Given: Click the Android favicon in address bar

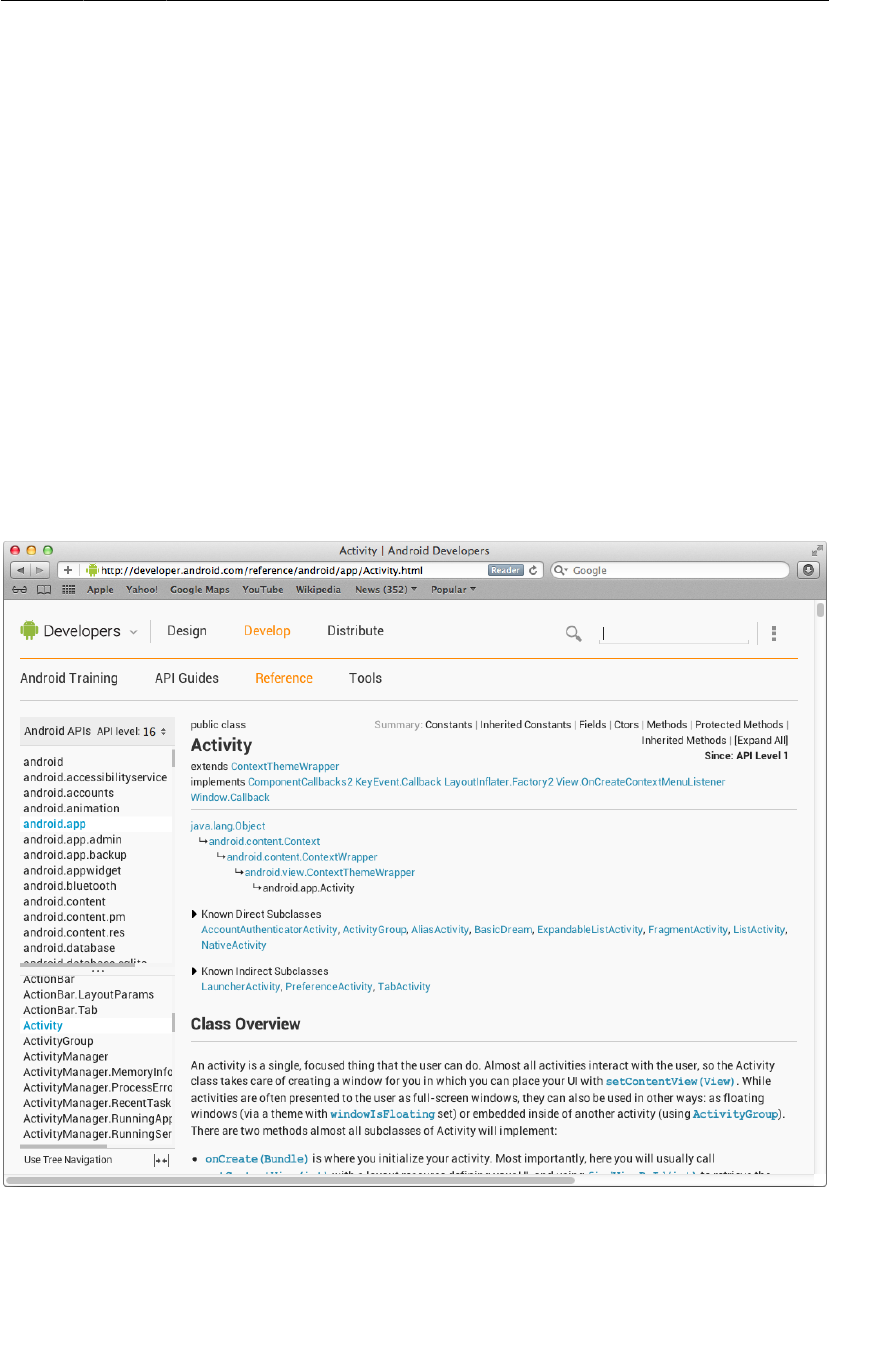Looking at the screenshot, I should (x=92, y=570).
